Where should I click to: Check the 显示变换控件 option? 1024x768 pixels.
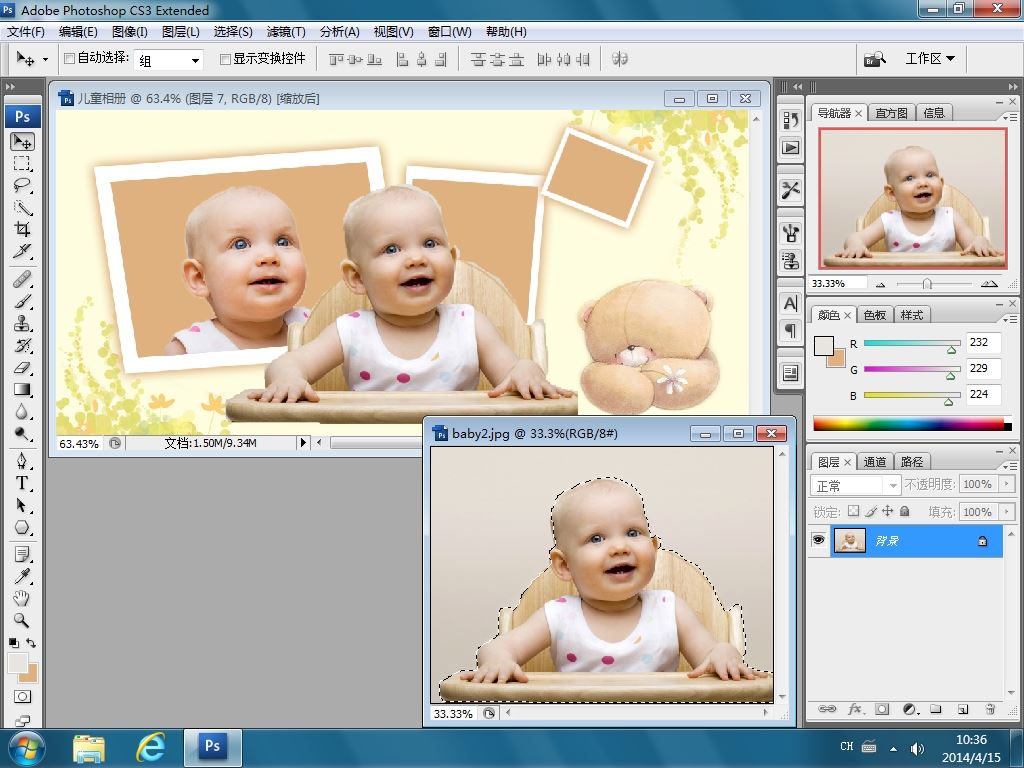225,59
